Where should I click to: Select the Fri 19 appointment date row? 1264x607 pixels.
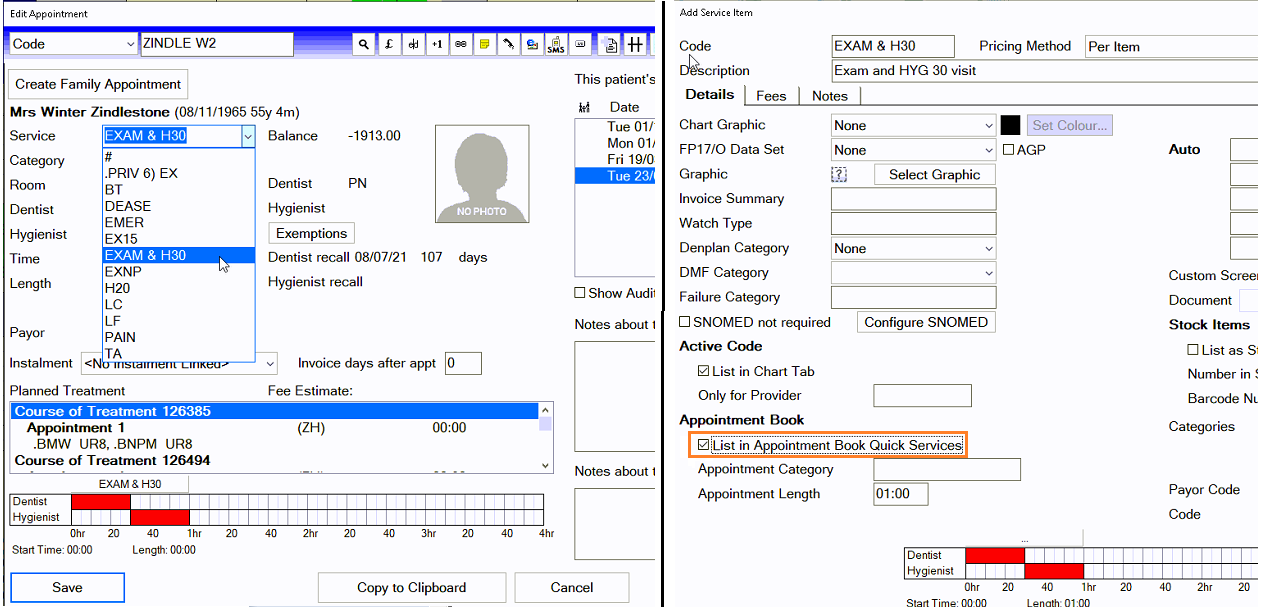point(616,159)
